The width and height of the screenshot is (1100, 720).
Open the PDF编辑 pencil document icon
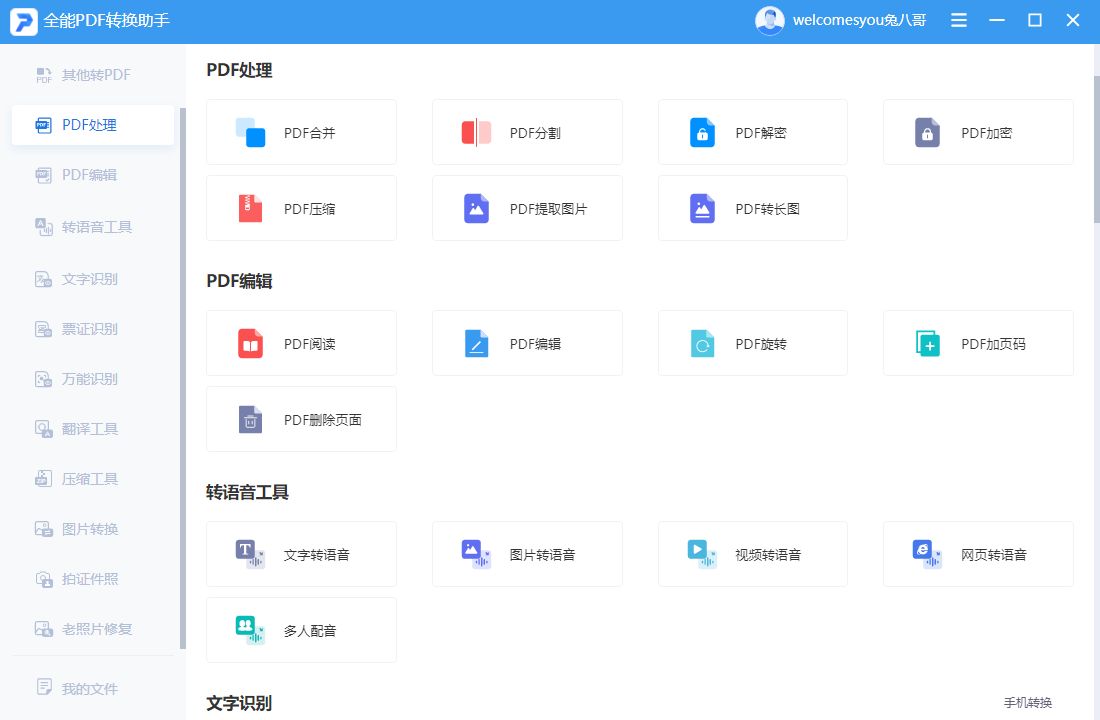(476, 344)
